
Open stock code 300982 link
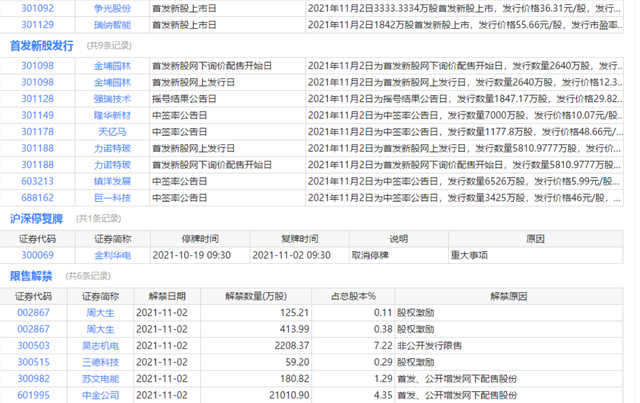click(x=33, y=379)
